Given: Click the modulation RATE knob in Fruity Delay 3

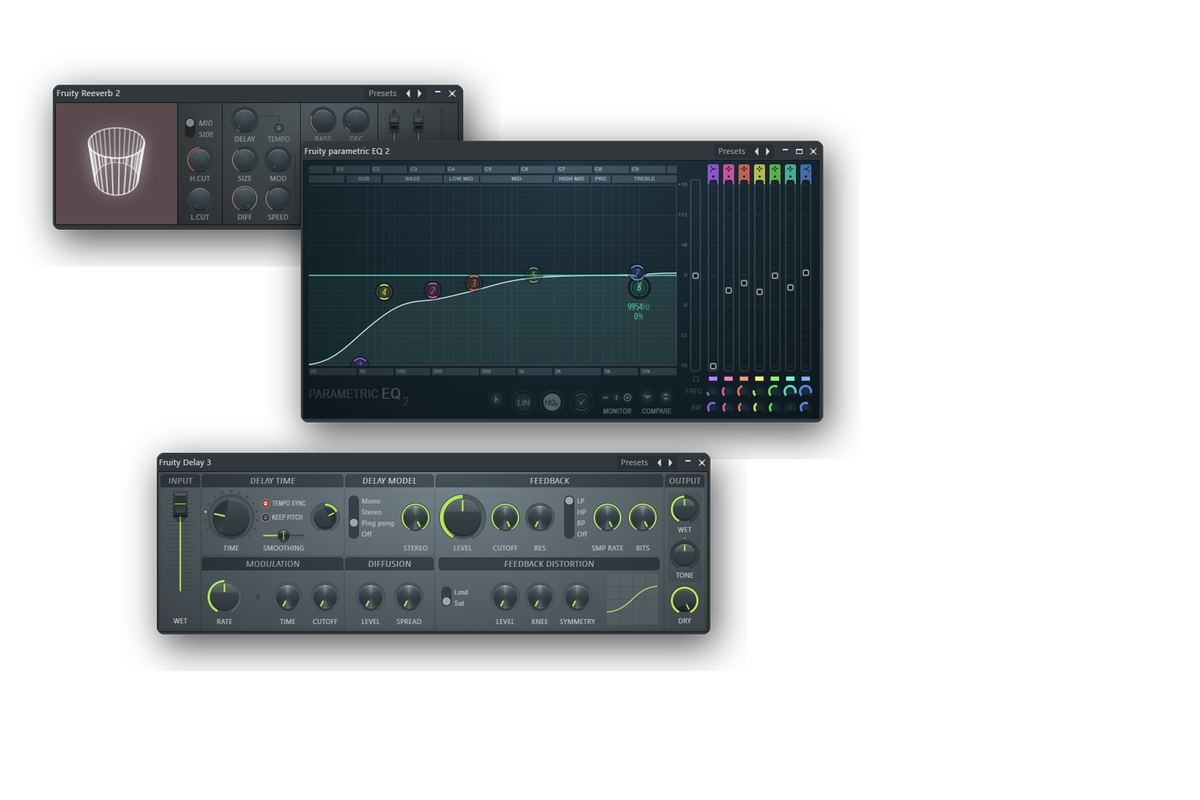Looking at the screenshot, I should pos(223,598).
